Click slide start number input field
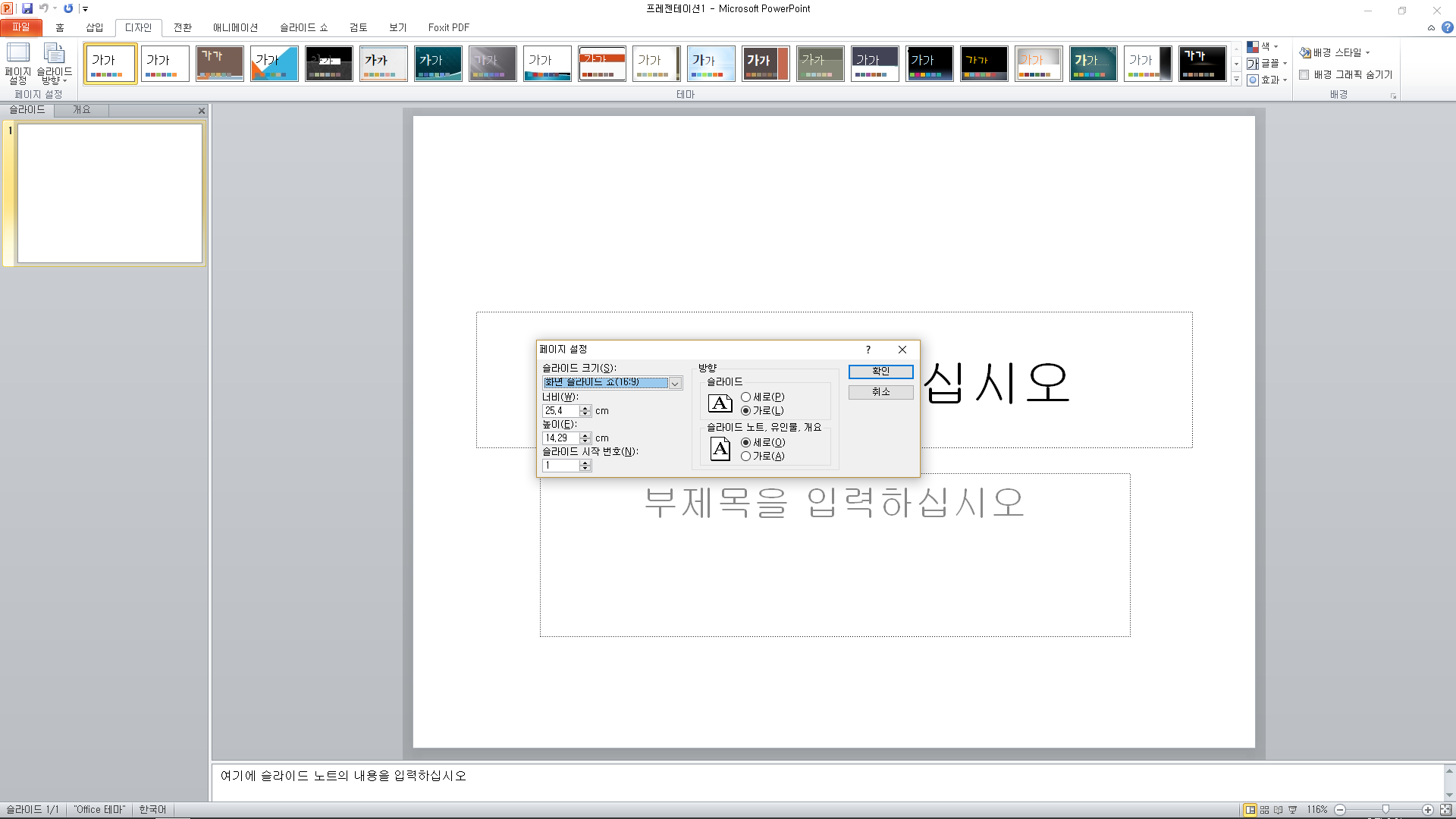This screenshot has width=1456, height=819. [x=561, y=466]
